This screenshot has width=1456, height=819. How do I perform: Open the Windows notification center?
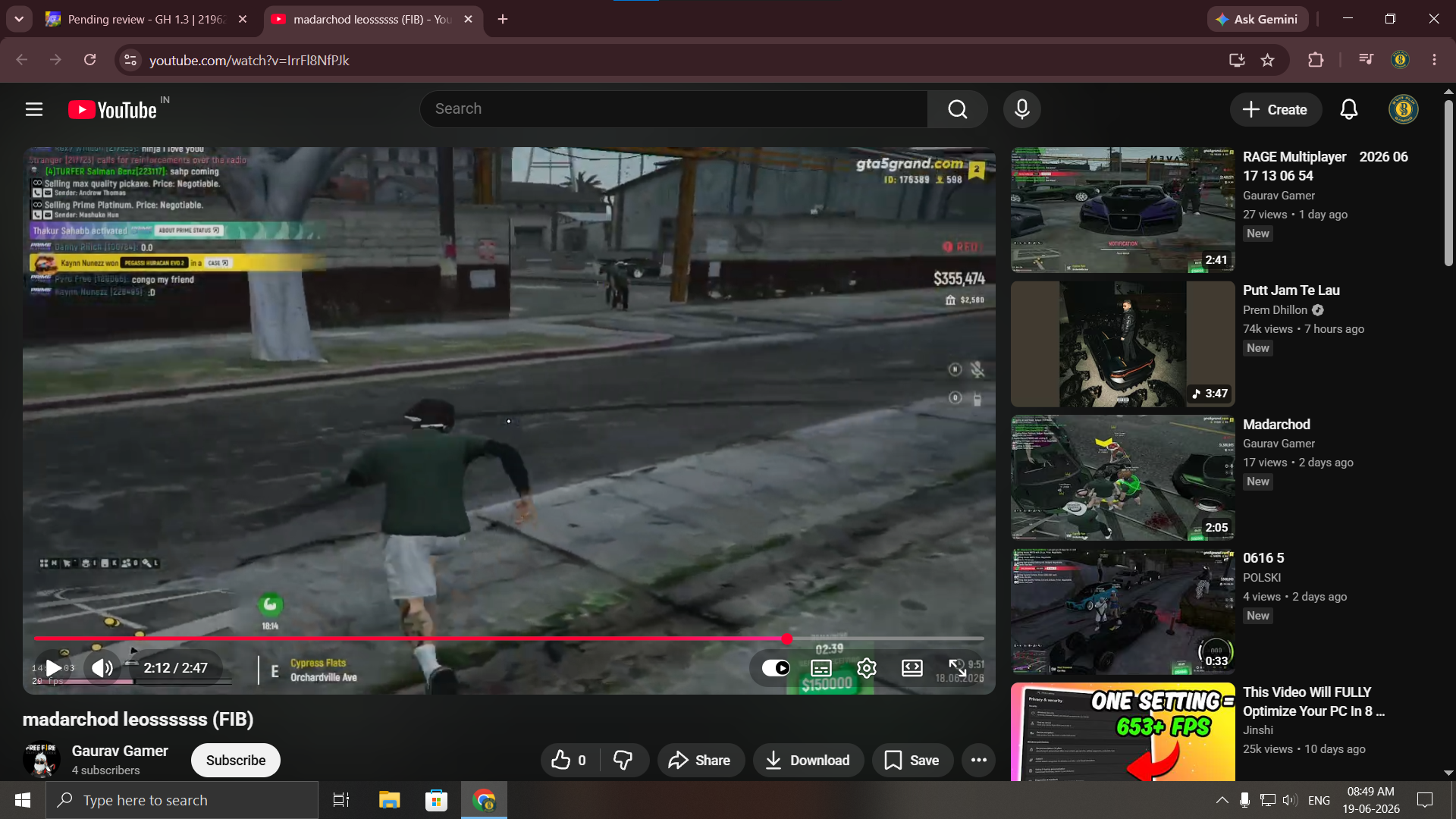tap(1425, 800)
